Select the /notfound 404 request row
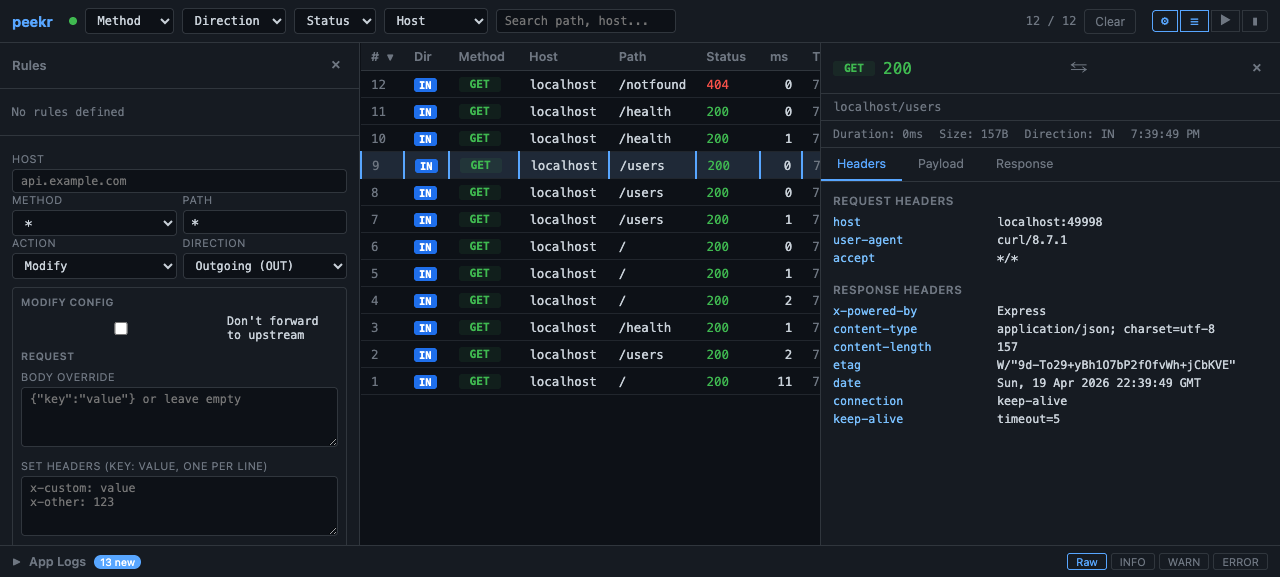 (590, 85)
